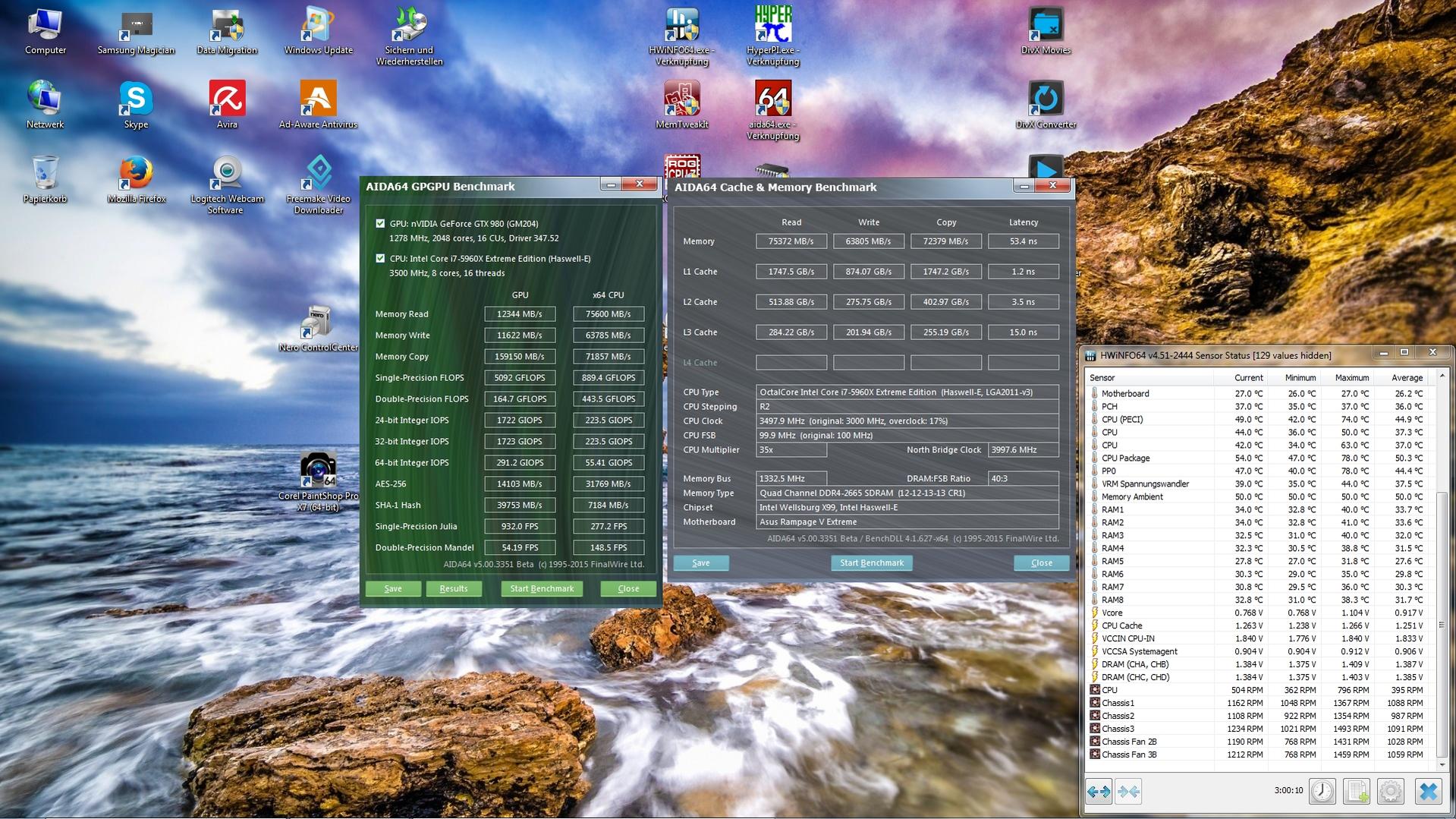The image size is (1456, 819).
Task: Select the Mozilla Firefox icon
Action: coord(136,180)
